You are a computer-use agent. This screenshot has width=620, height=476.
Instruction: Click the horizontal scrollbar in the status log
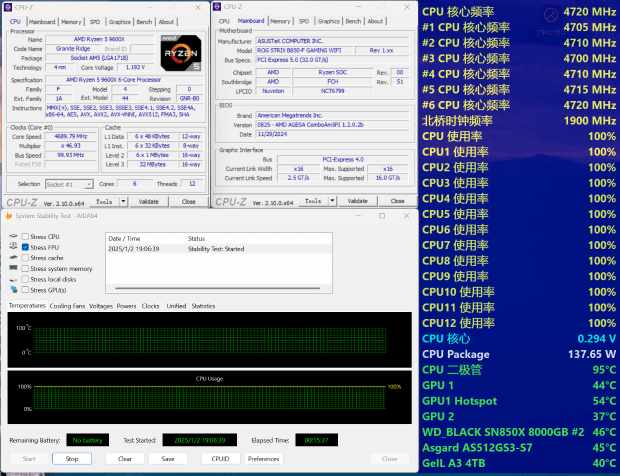pos(217,288)
